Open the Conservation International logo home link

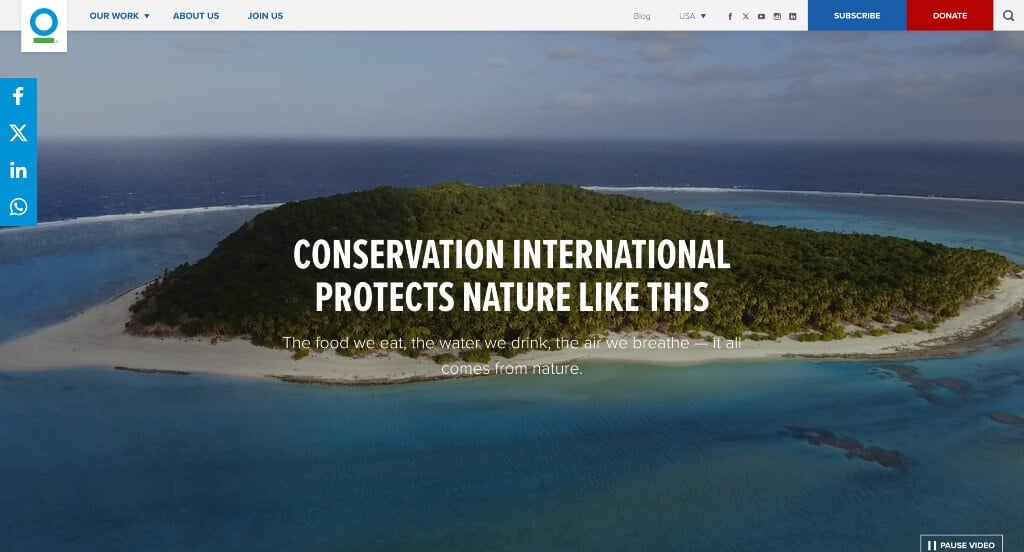coord(44,25)
